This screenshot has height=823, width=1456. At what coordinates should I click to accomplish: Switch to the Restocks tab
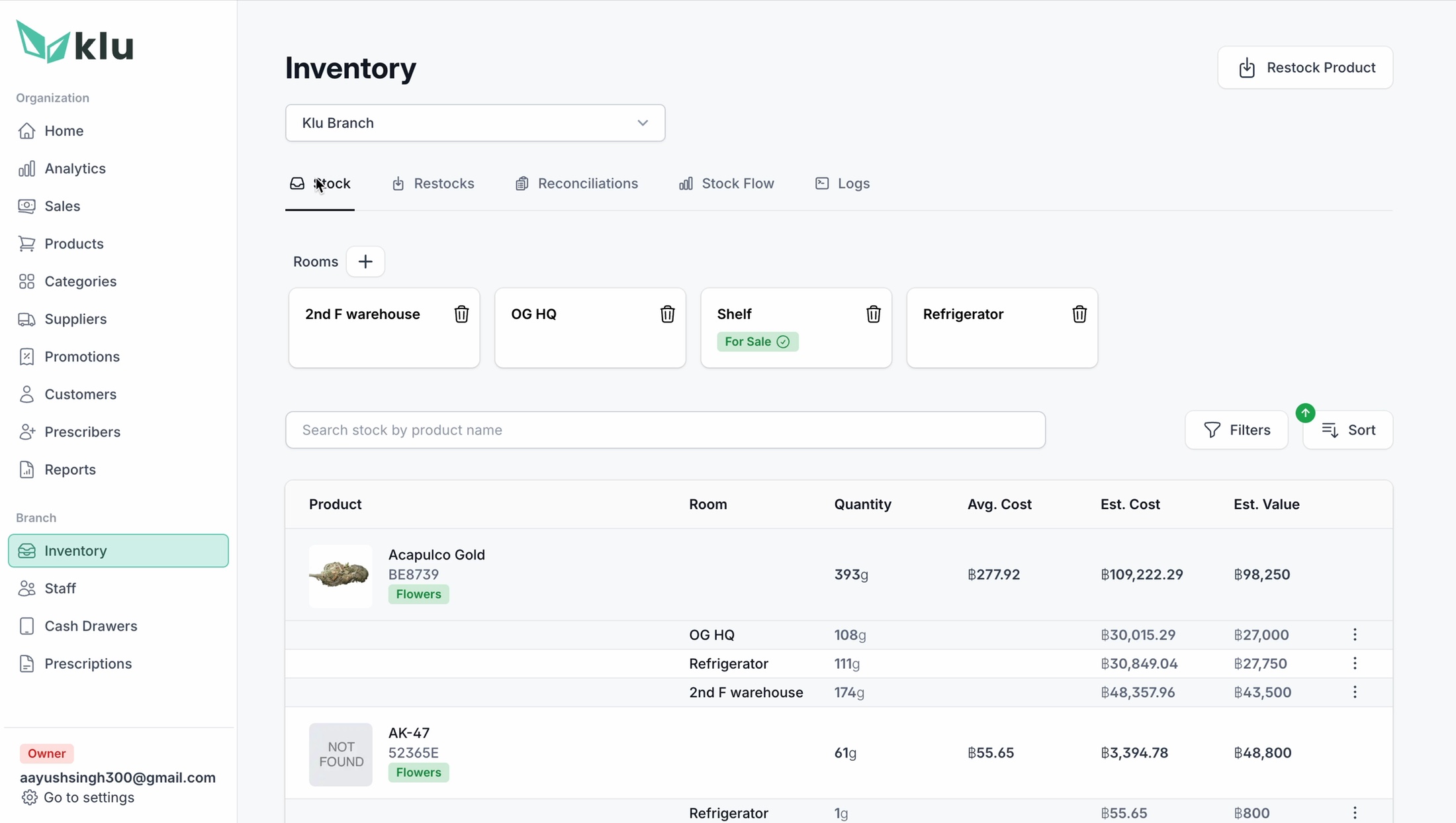click(433, 183)
